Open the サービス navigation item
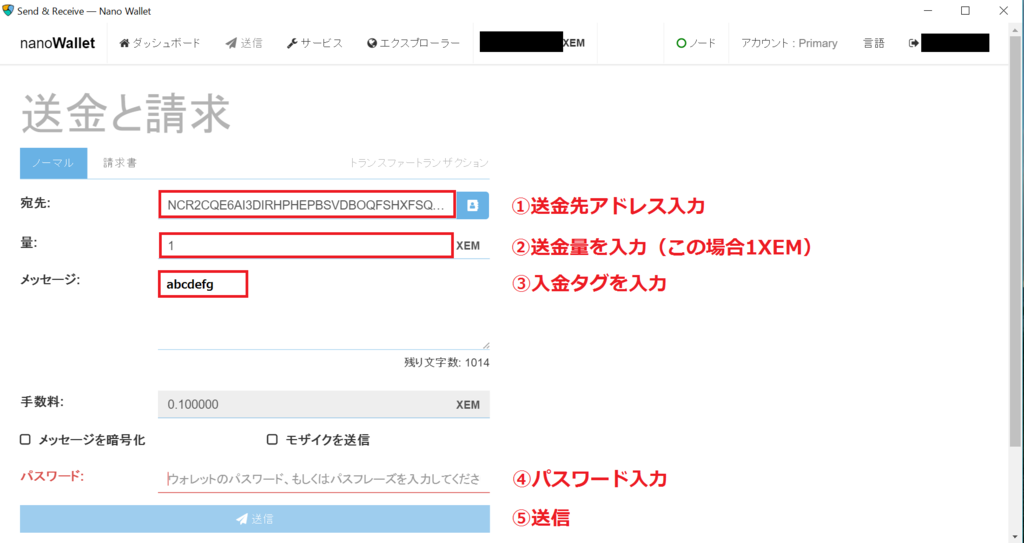 tap(314, 43)
